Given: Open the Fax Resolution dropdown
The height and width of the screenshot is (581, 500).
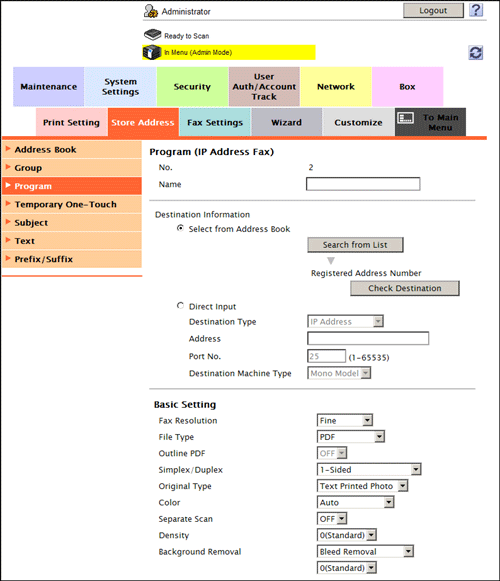Looking at the screenshot, I should pyautogui.click(x=345, y=420).
